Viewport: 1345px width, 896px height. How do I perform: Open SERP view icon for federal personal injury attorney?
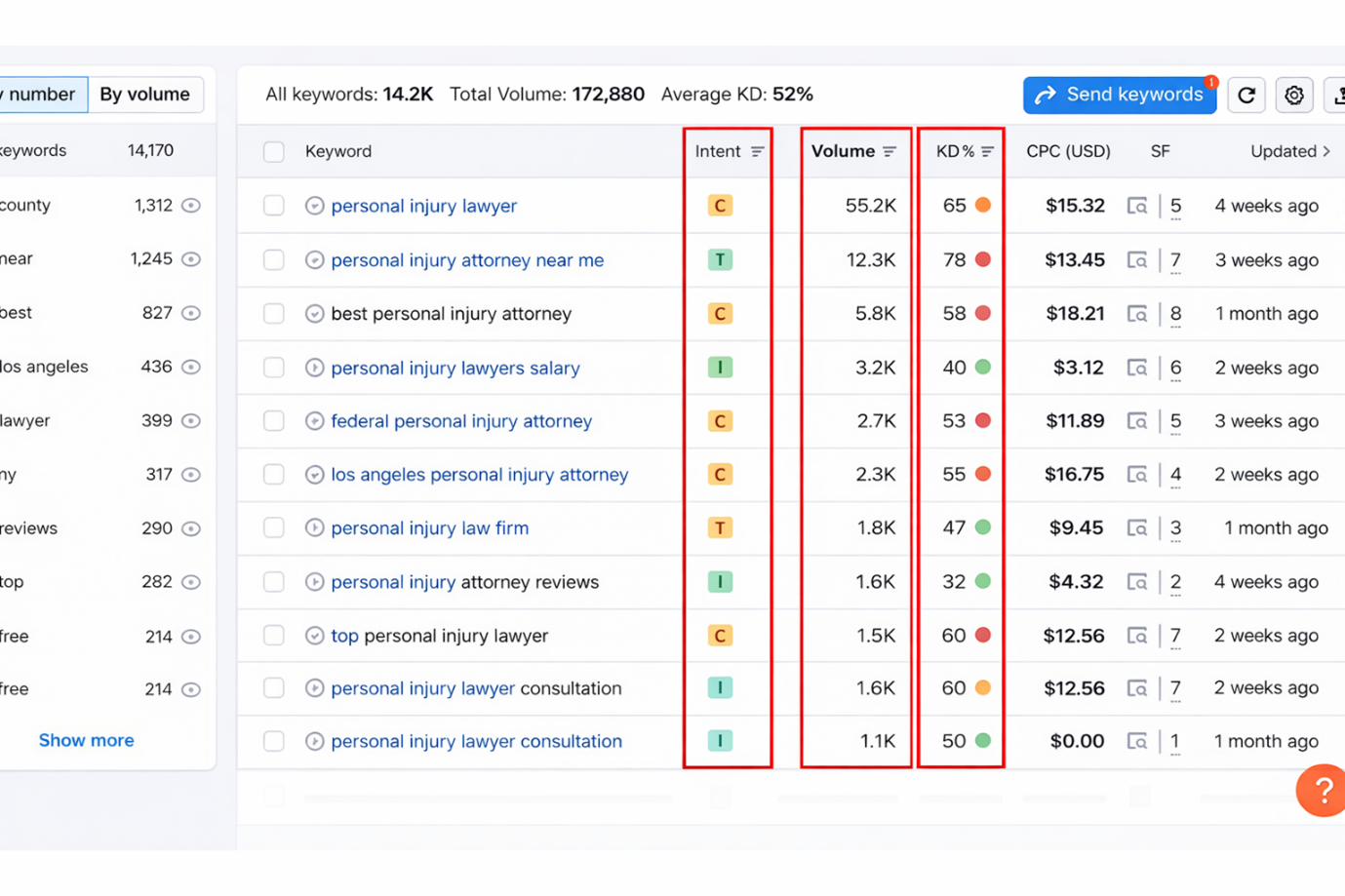click(x=1137, y=421)
